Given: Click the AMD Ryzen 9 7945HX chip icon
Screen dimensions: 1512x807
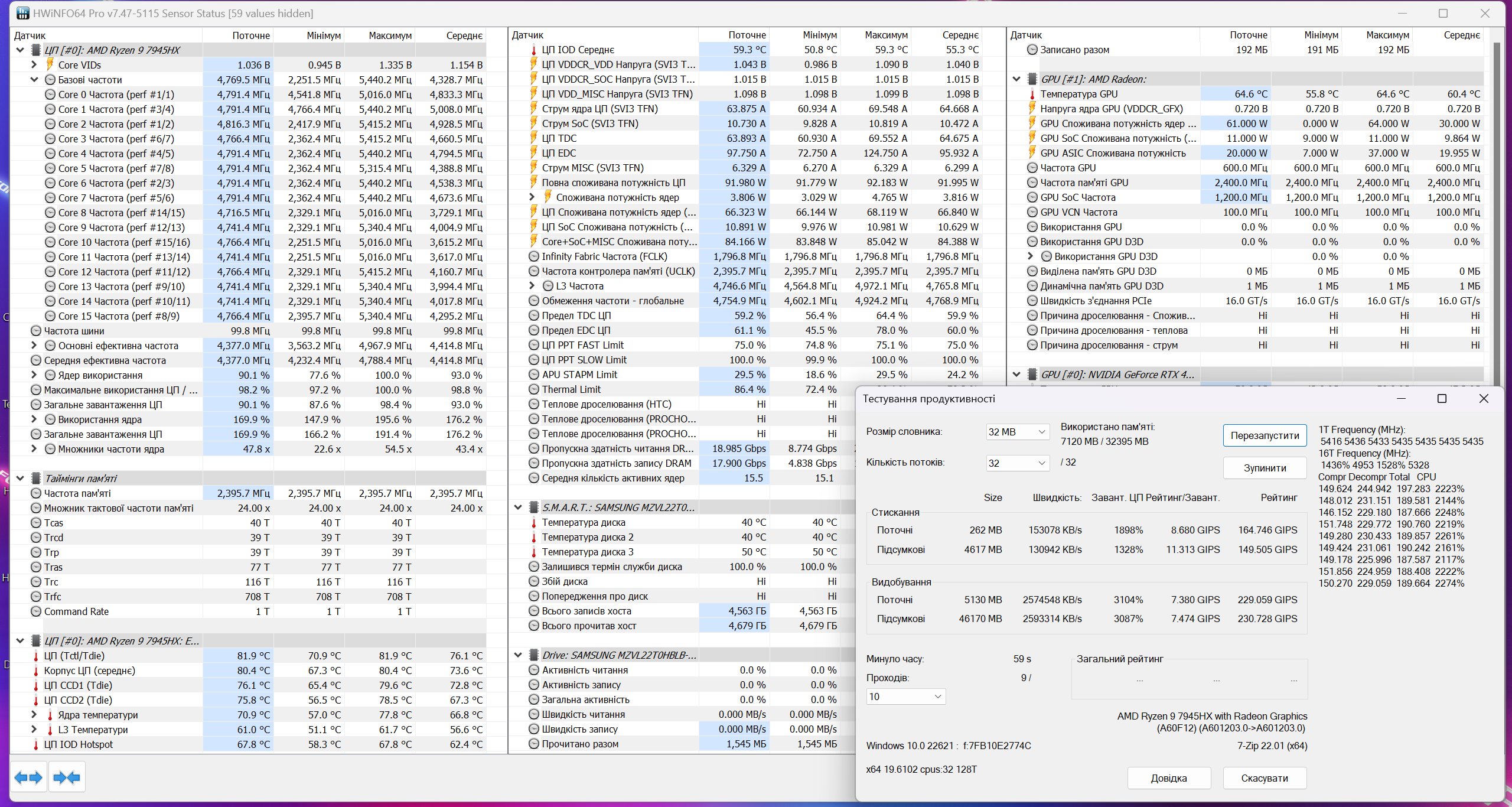Looking at the screenshot, I should (x=36, y=50).
